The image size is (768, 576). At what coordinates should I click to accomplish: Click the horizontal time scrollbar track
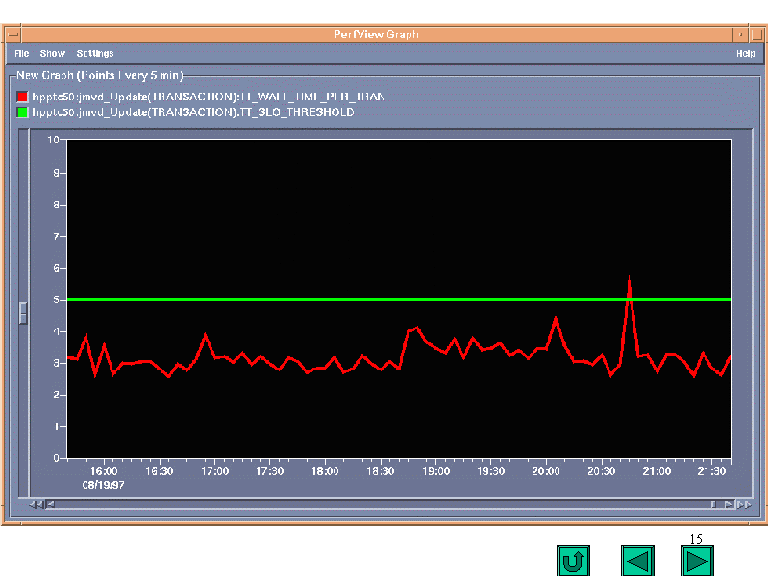380,504
